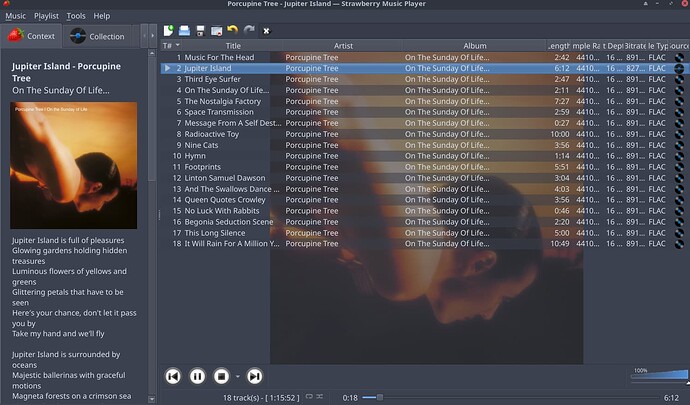Select track "Music For The Head"
This screenshot has height=405, width=690.
(219, 57)
